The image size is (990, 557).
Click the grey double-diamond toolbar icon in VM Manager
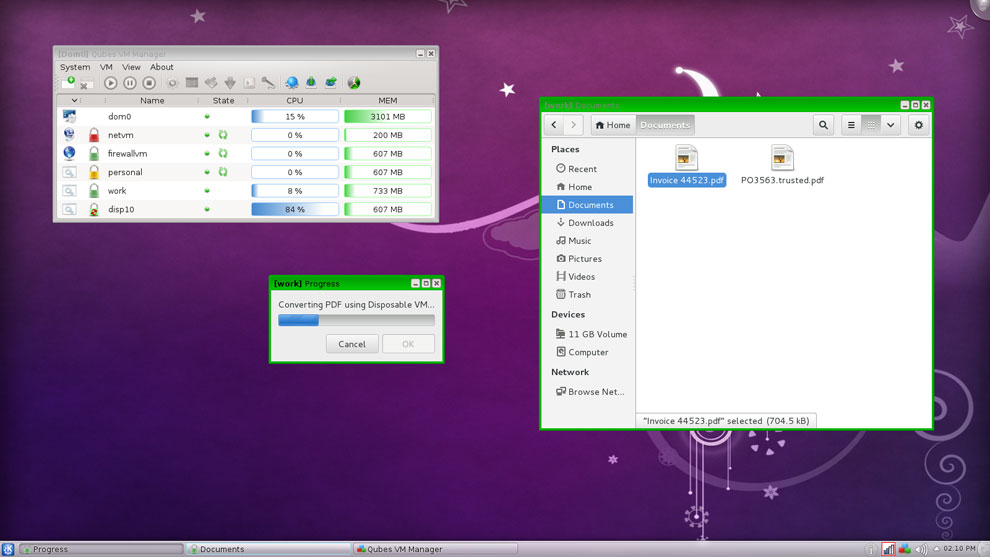pyautogui.click(x=211, y=83)
